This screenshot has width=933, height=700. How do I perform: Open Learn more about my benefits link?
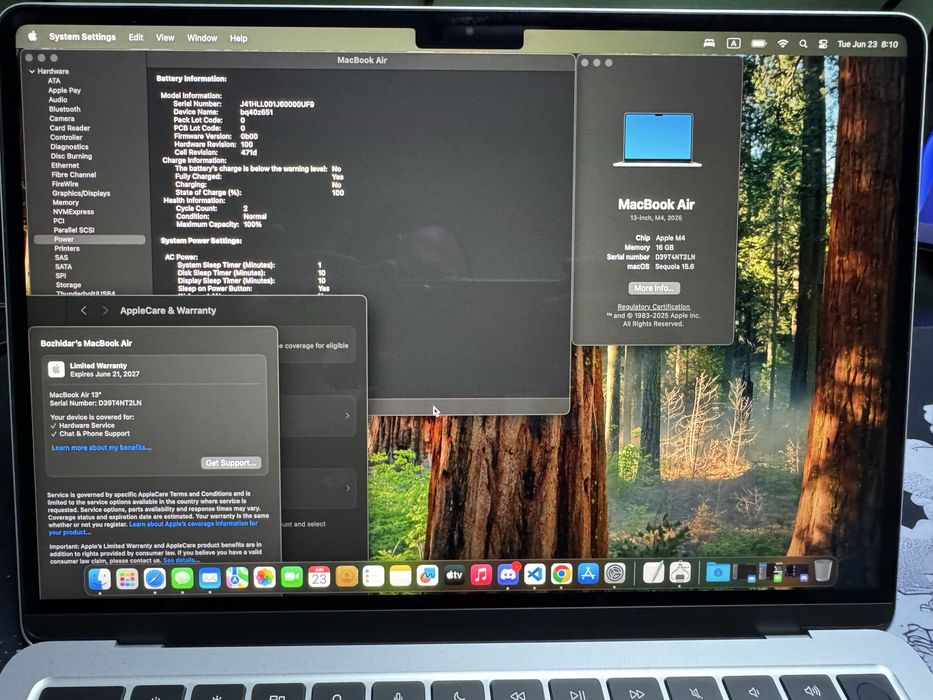pyautogui.click(x=101, y=448)
